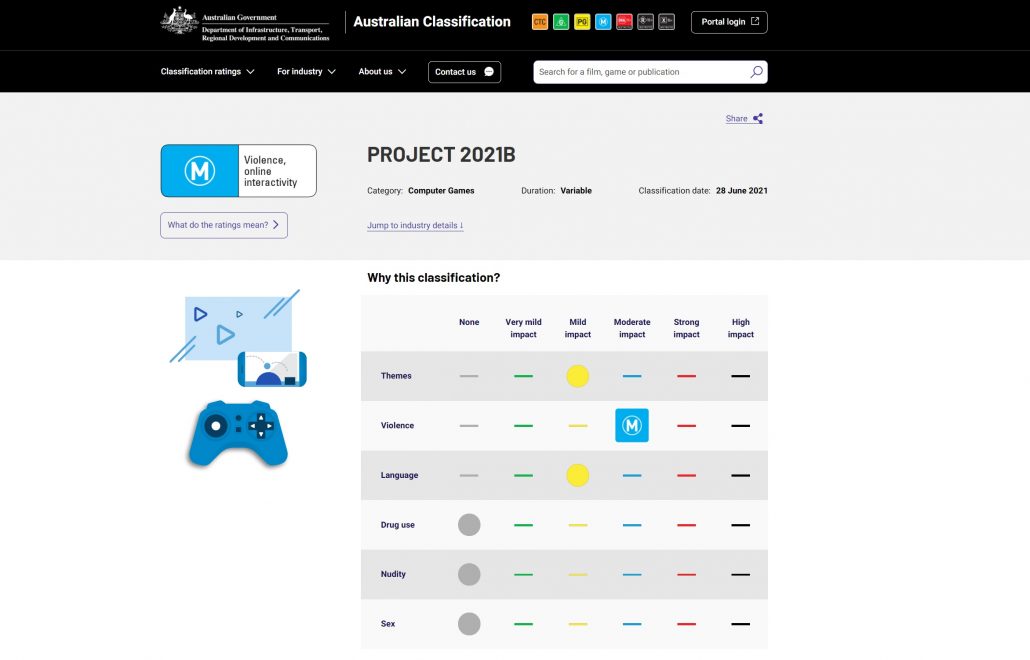Image resolution: width=1030 pixels, height=660 pixels.
Task: Click the Violence, online interactivity consumer advice text
Action: 271,171
